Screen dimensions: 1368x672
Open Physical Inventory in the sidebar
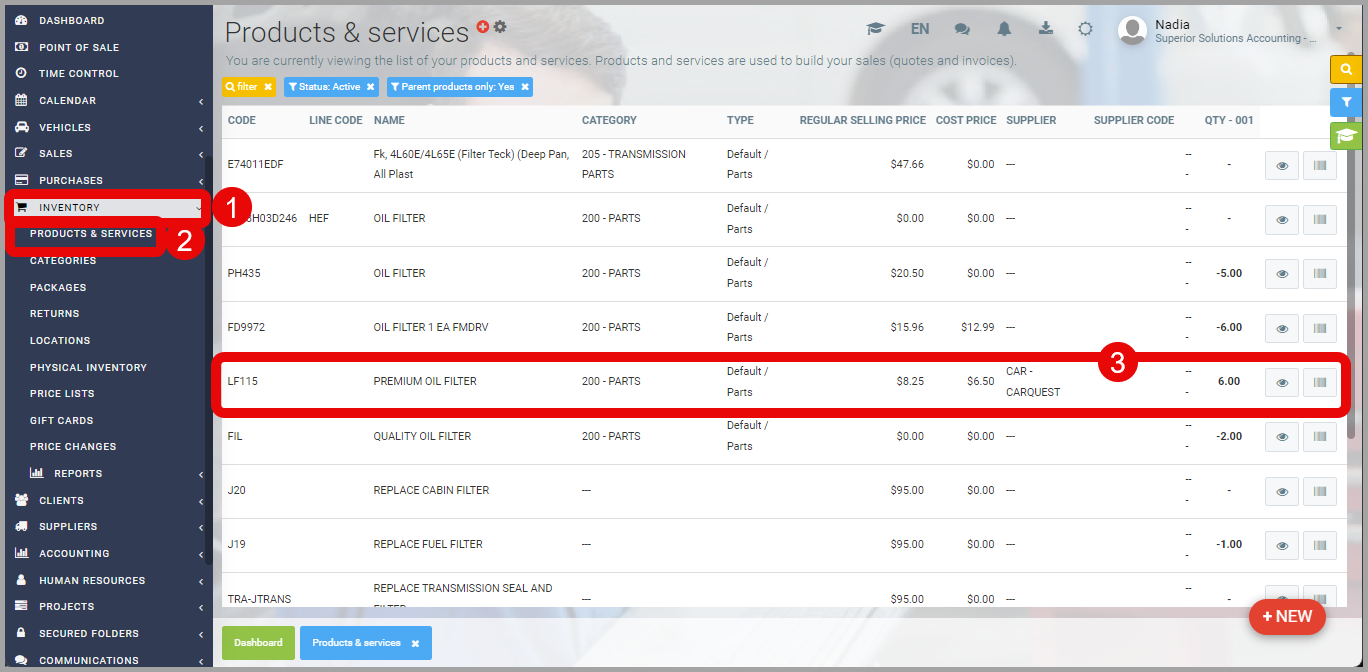click(88, 367)
